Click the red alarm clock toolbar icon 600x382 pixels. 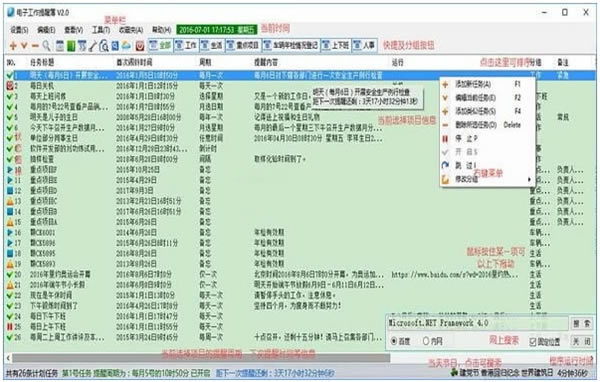140,46
